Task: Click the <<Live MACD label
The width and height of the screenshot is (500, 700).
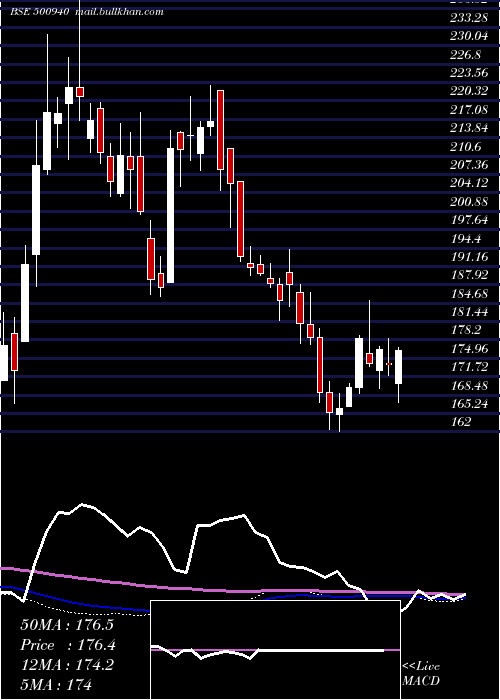Action: (421, 673)
